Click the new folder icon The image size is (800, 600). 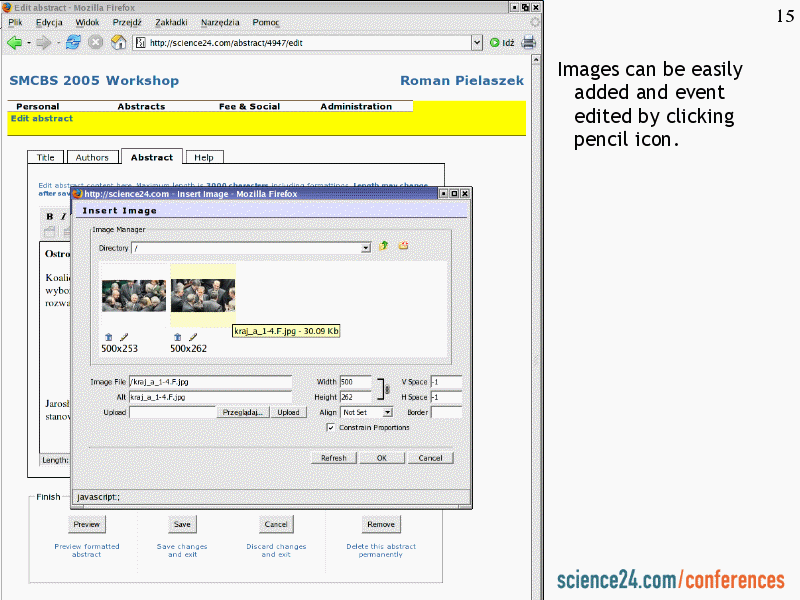[x=403, y=246]
